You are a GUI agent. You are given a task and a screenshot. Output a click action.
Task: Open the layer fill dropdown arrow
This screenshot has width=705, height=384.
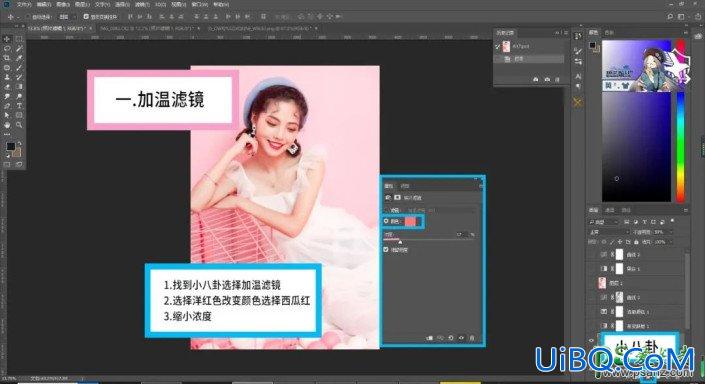click(670, 242)
